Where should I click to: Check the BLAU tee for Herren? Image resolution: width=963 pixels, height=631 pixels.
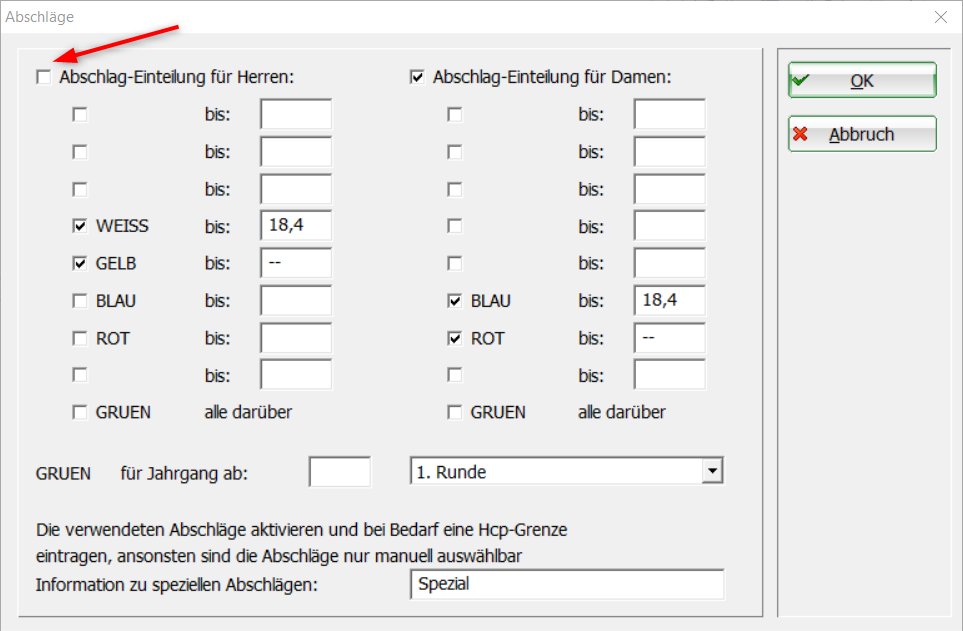click(x=80, y=301)
